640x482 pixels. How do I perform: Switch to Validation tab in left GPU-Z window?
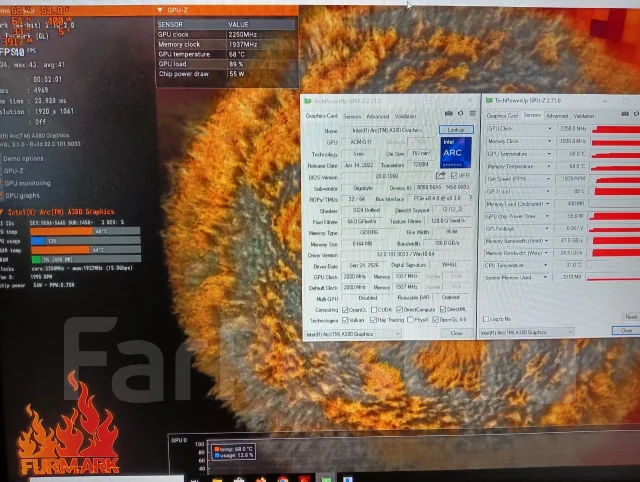pyautogui.click(x=405, y=116)
